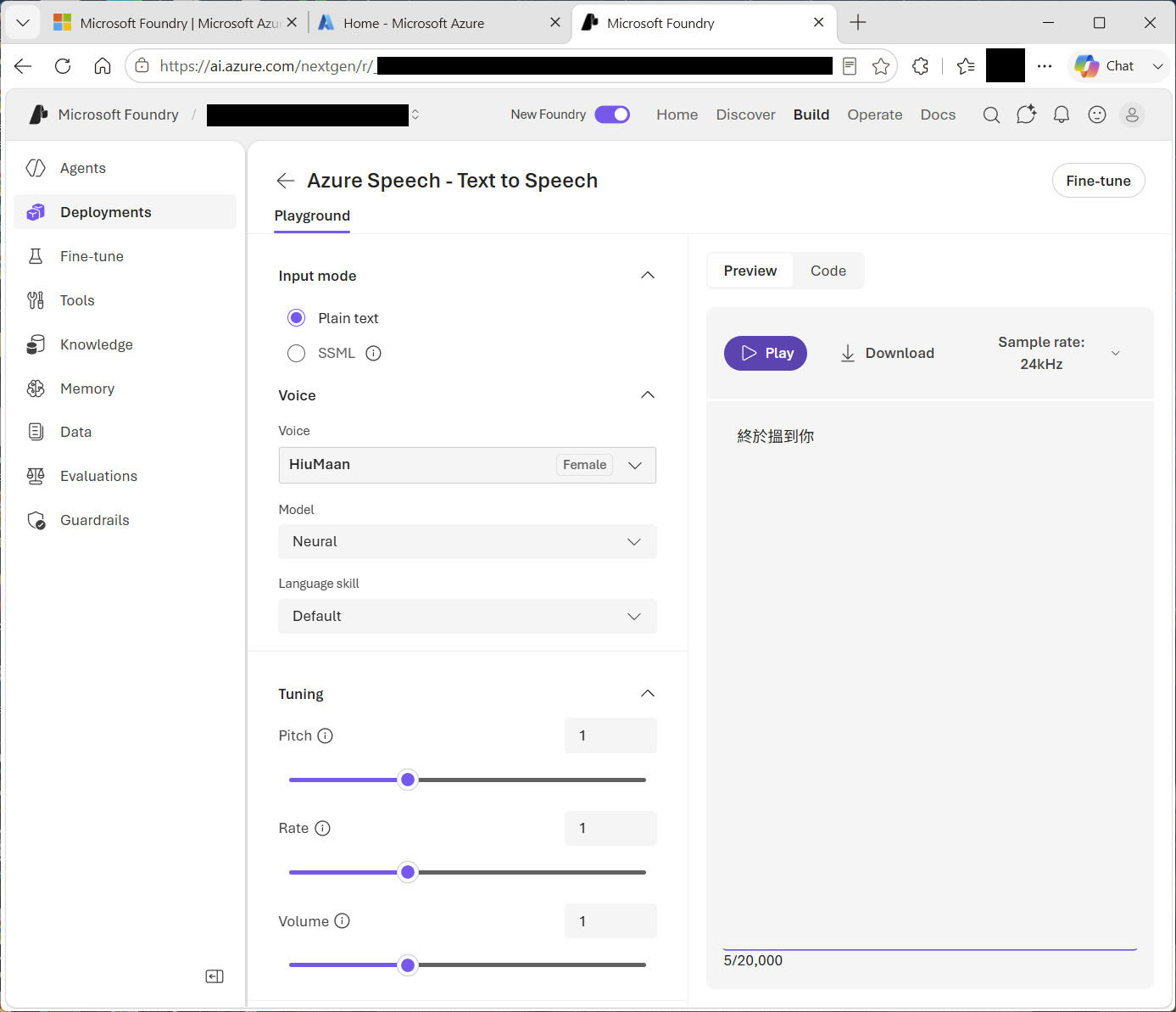Open the search magnifier in header
1176x1012 pixels.
(991, 115)
